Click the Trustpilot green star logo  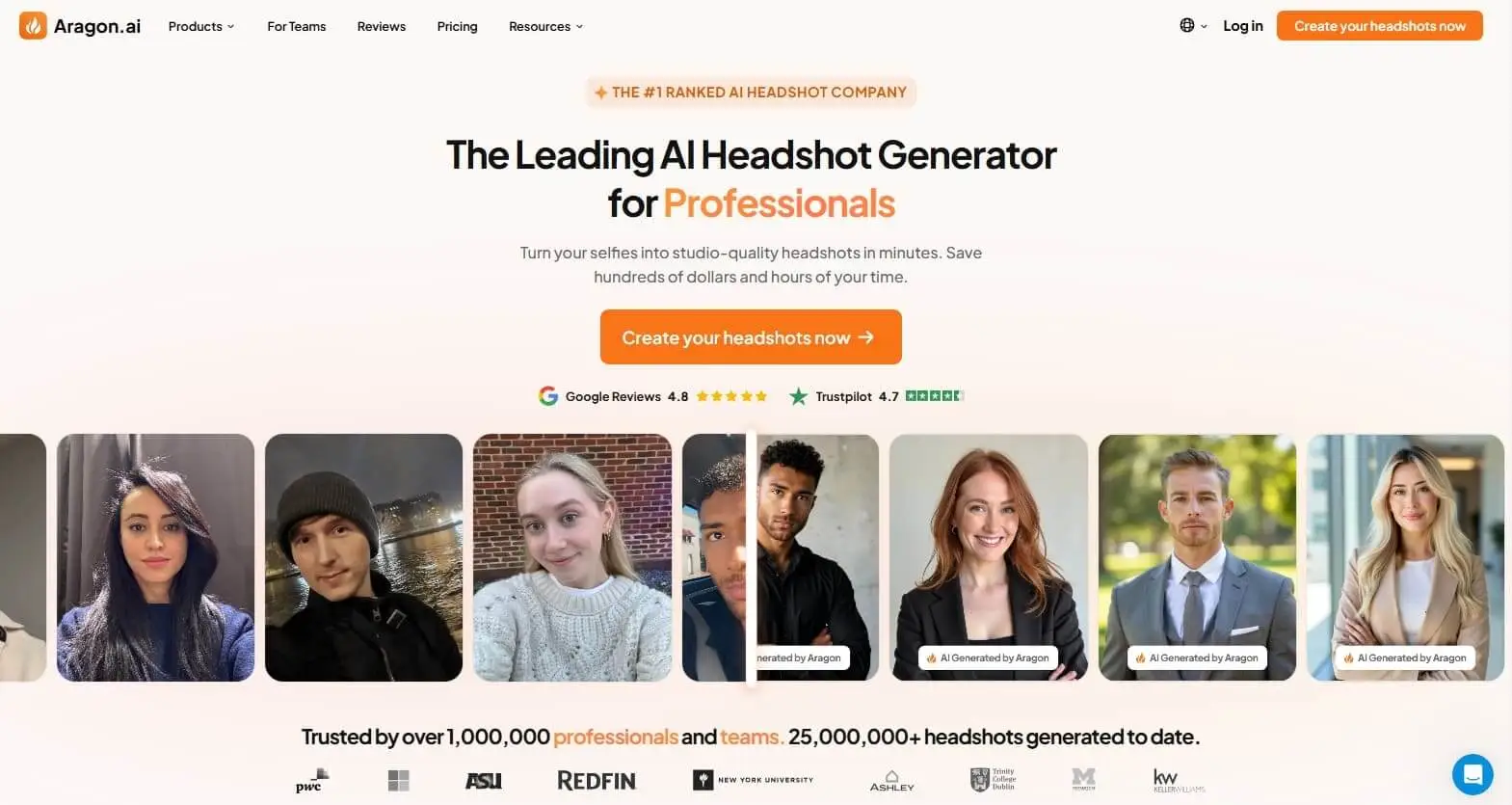tap(798, 396)
